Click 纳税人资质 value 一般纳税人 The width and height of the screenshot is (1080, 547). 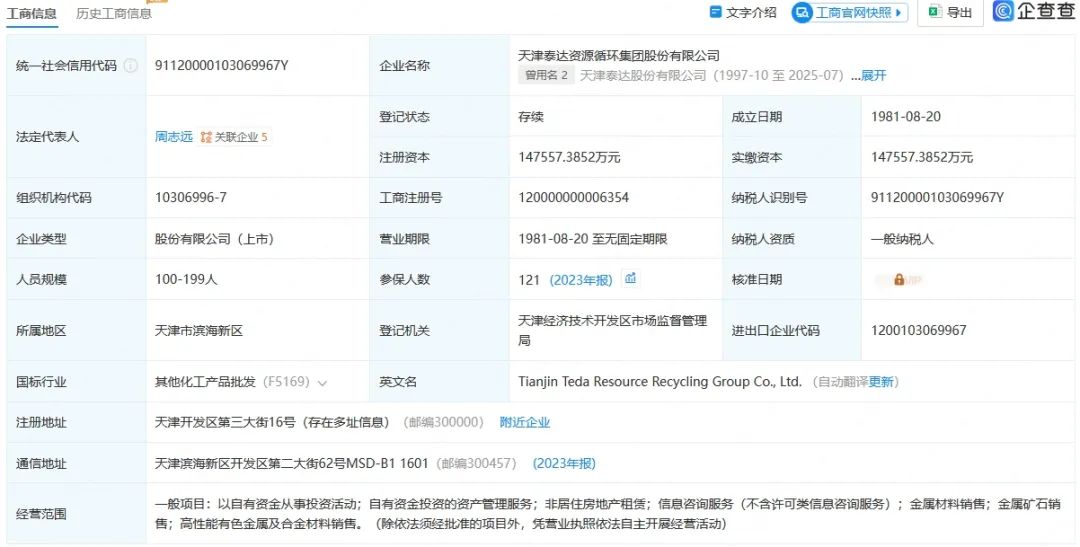(x=902, y=239)
